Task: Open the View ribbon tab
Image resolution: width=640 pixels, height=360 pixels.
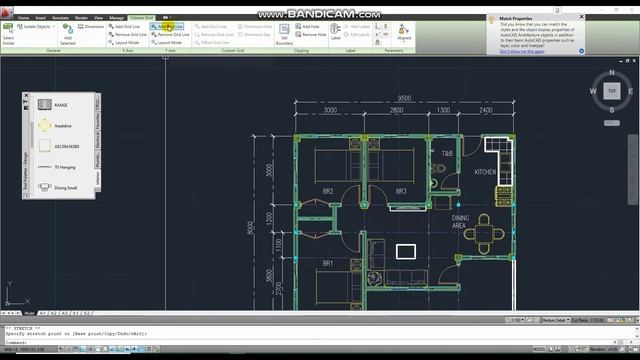Action: (x=98, y=18)
